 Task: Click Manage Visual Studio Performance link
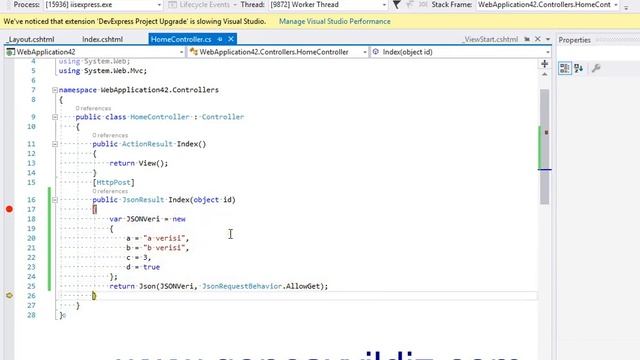(335, 21)
